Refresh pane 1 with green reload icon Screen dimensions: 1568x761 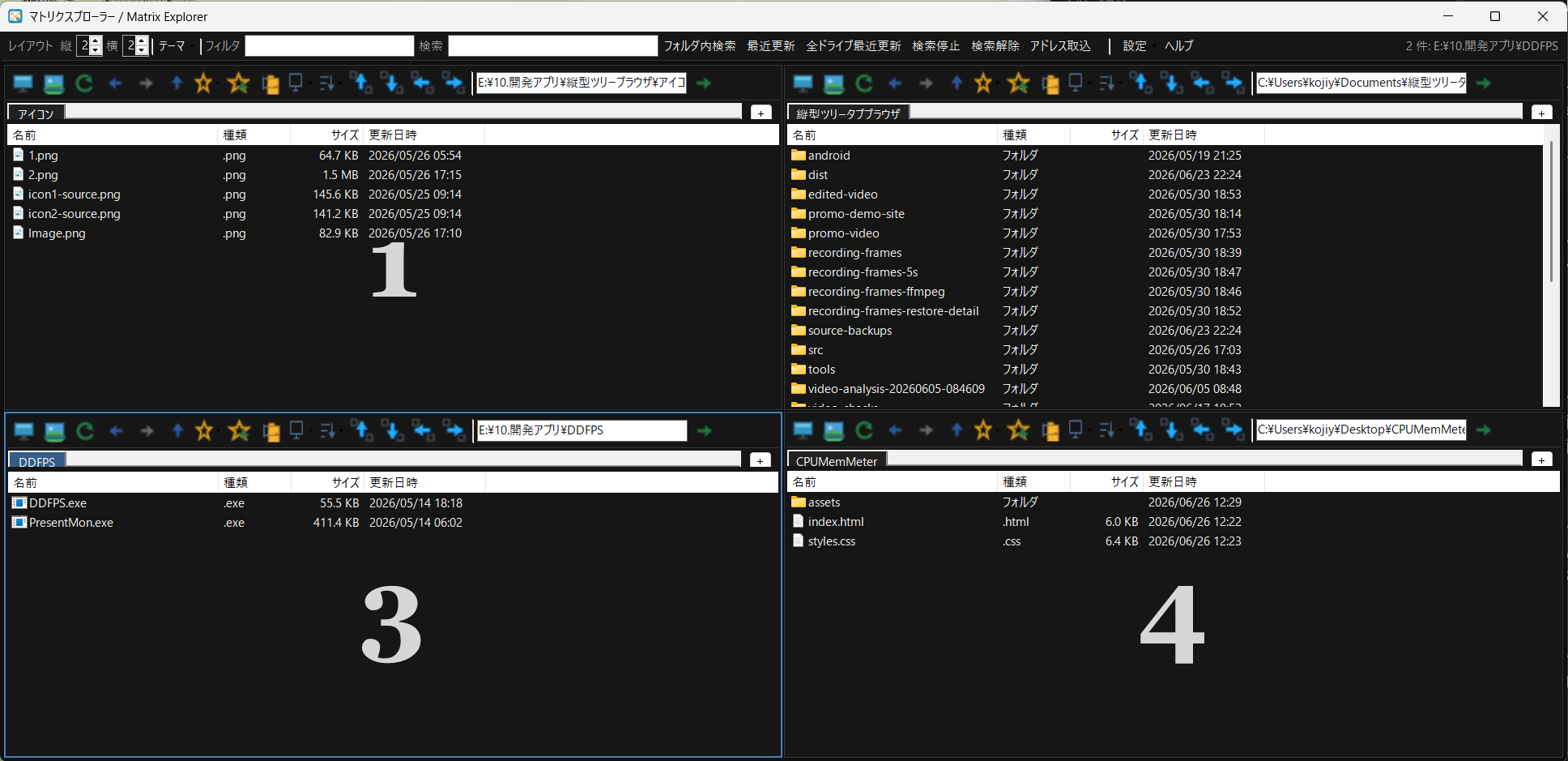pos(84,83)
